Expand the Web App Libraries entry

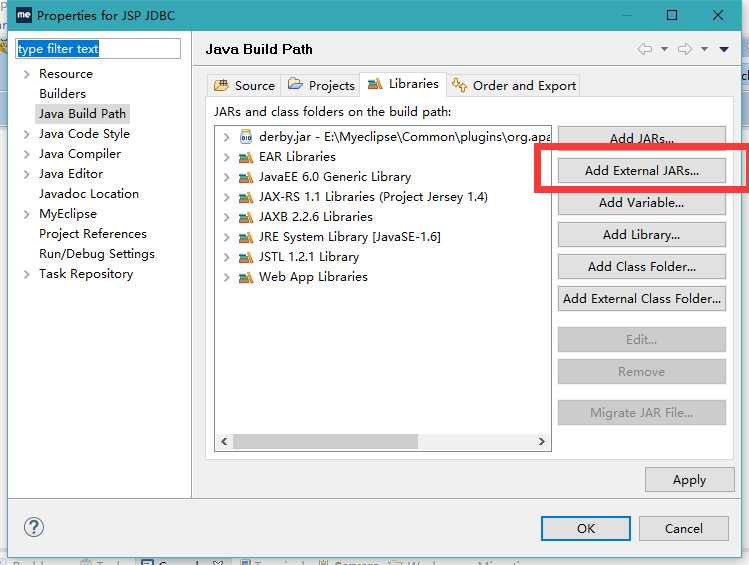(x=226, y=277)
